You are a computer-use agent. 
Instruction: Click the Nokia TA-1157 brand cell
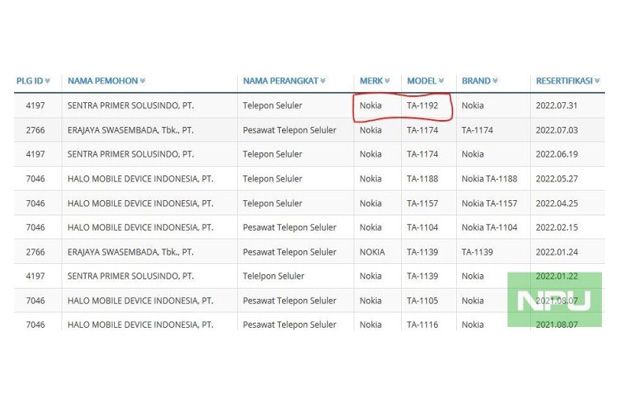(489, 203)
